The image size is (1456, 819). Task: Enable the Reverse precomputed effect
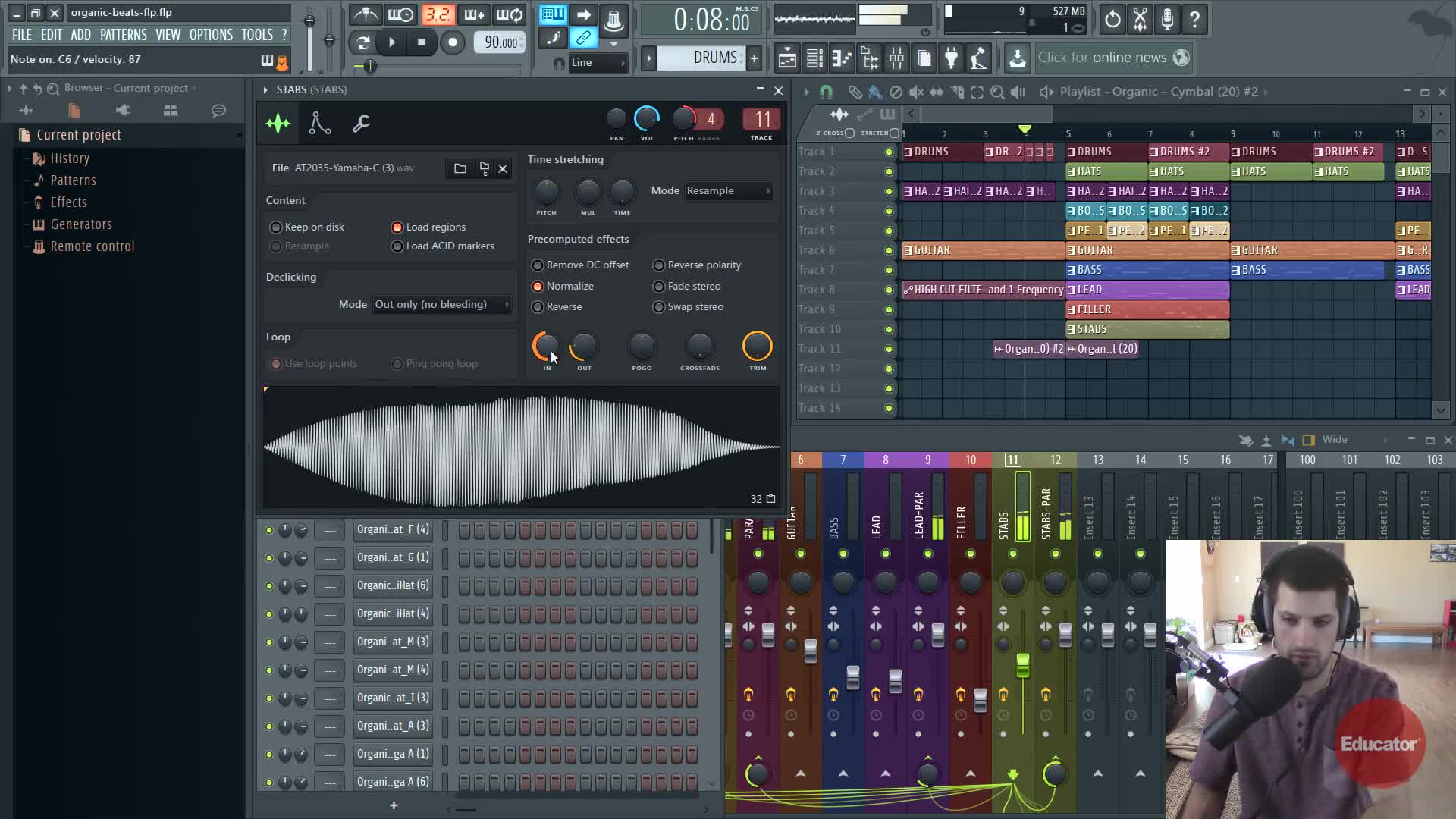coord(538,307)
